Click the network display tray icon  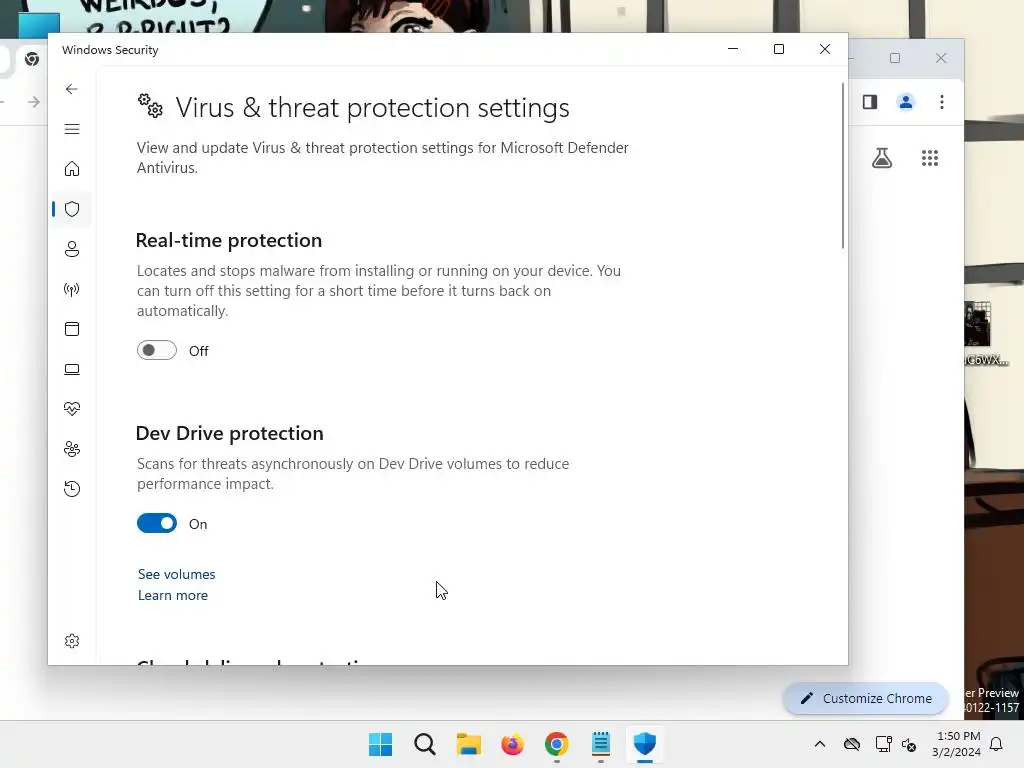[x=883, y=744]
